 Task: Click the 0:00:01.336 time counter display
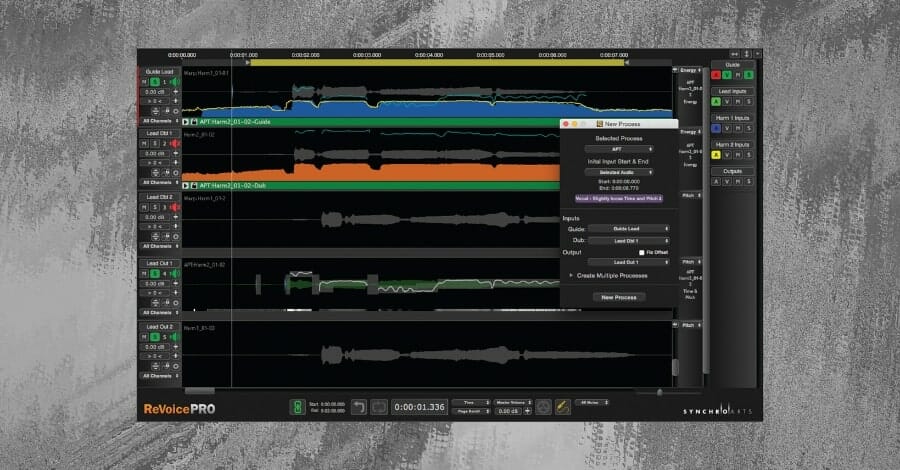coord(420,407)
